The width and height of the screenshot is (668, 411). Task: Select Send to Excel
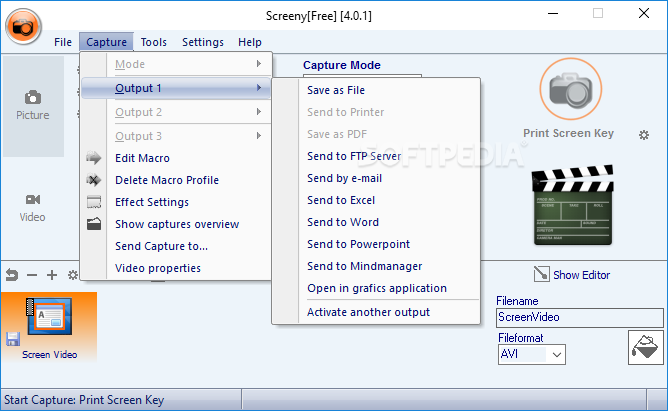pyautogui.click(x=341, y=200)
